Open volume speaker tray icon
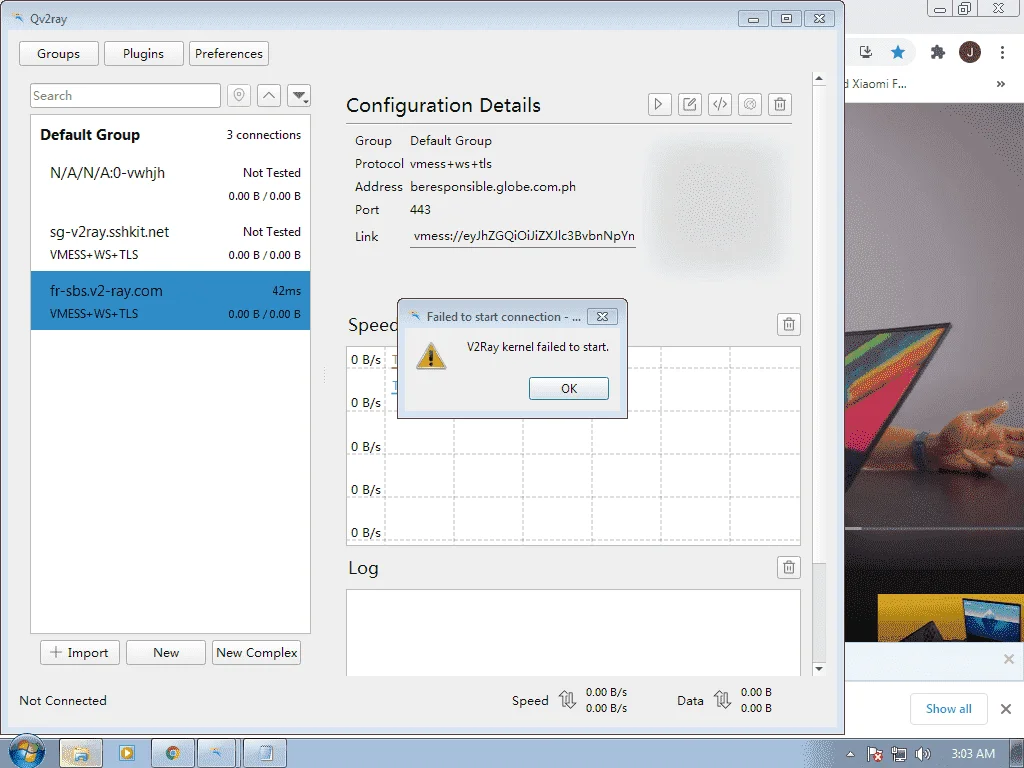The width and height of the screenshot is (1024, 768). (x=922, y=754)
